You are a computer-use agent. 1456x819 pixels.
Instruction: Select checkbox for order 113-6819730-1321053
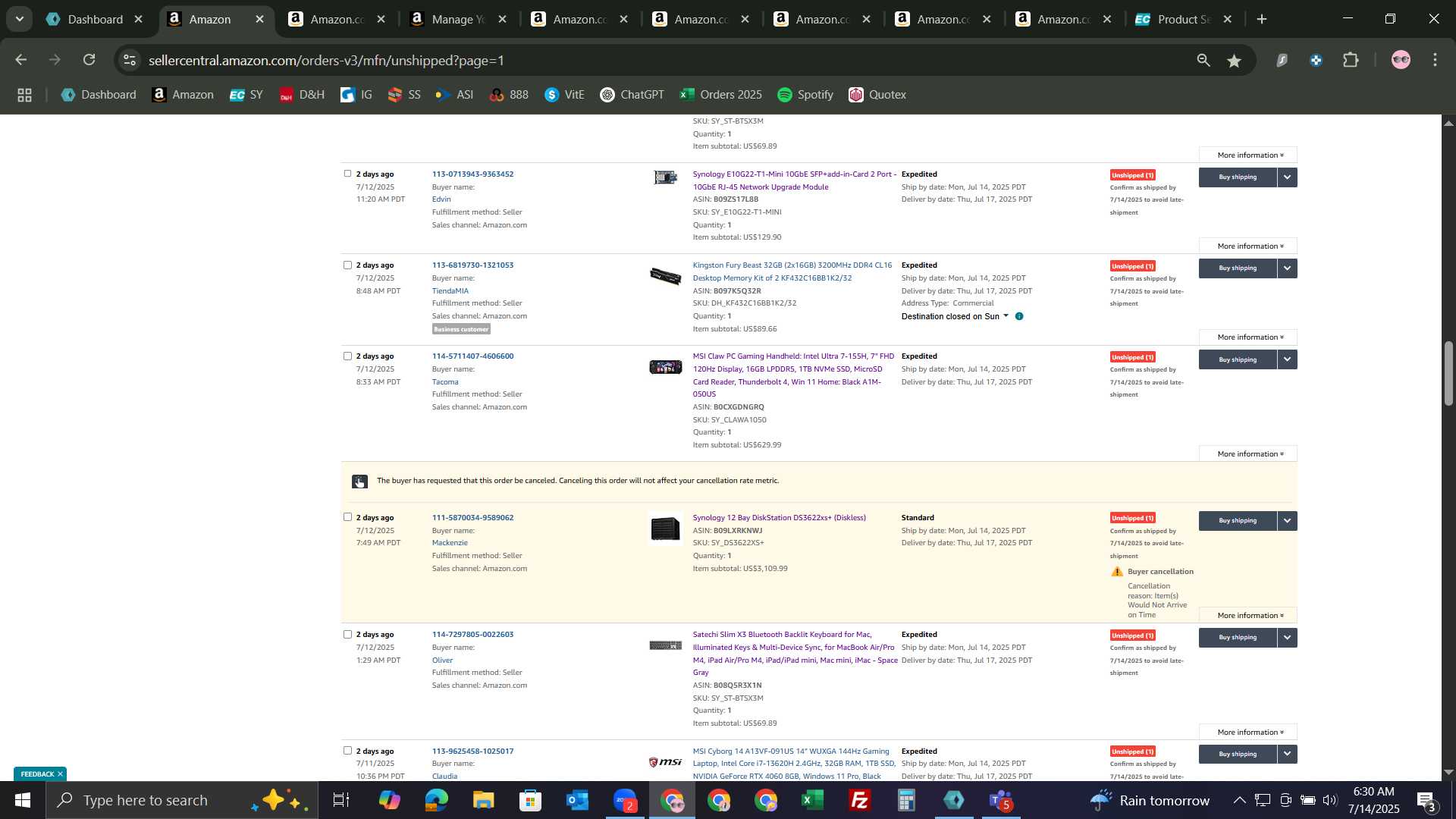point(347,265)
